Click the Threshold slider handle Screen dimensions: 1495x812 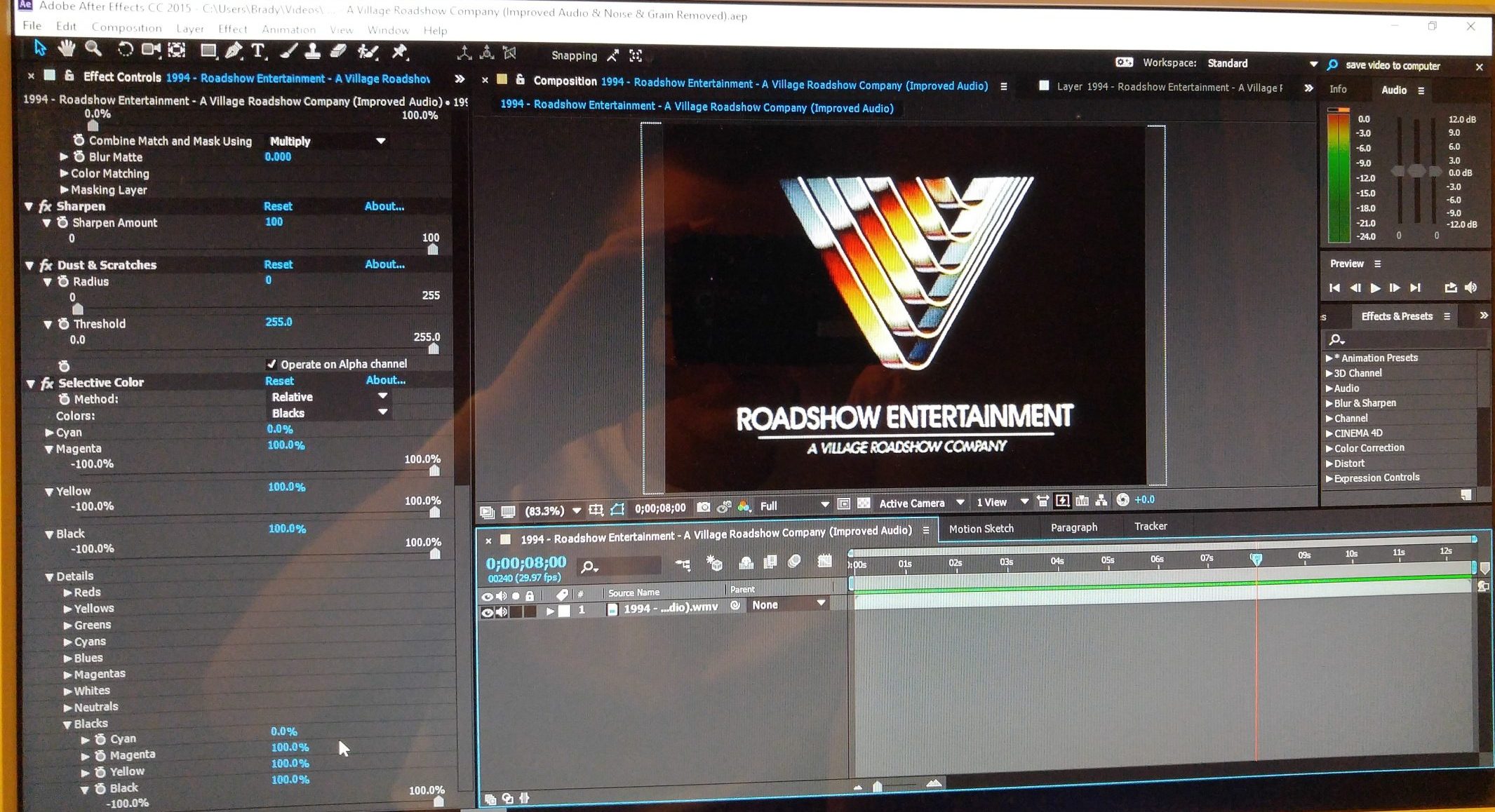[x=434, y=349]
